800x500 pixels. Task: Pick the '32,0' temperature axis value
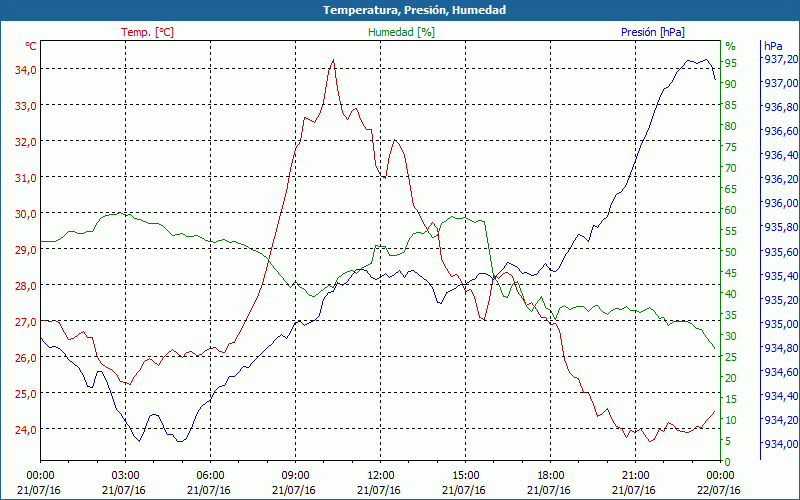25,142
